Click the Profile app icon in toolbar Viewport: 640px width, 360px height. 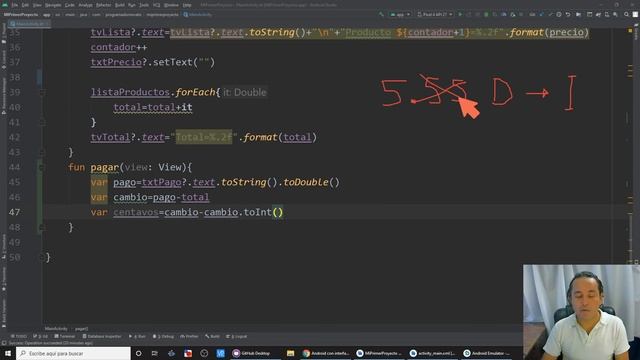pos(504,15)
